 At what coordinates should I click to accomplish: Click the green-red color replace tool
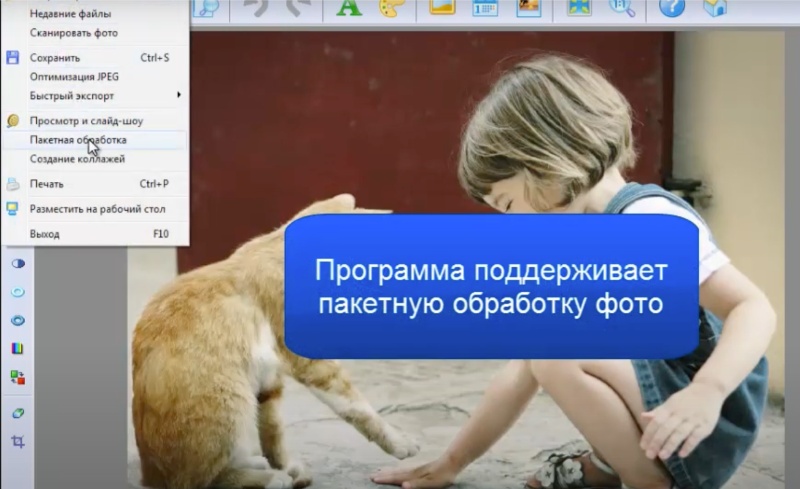coord(18,377)
